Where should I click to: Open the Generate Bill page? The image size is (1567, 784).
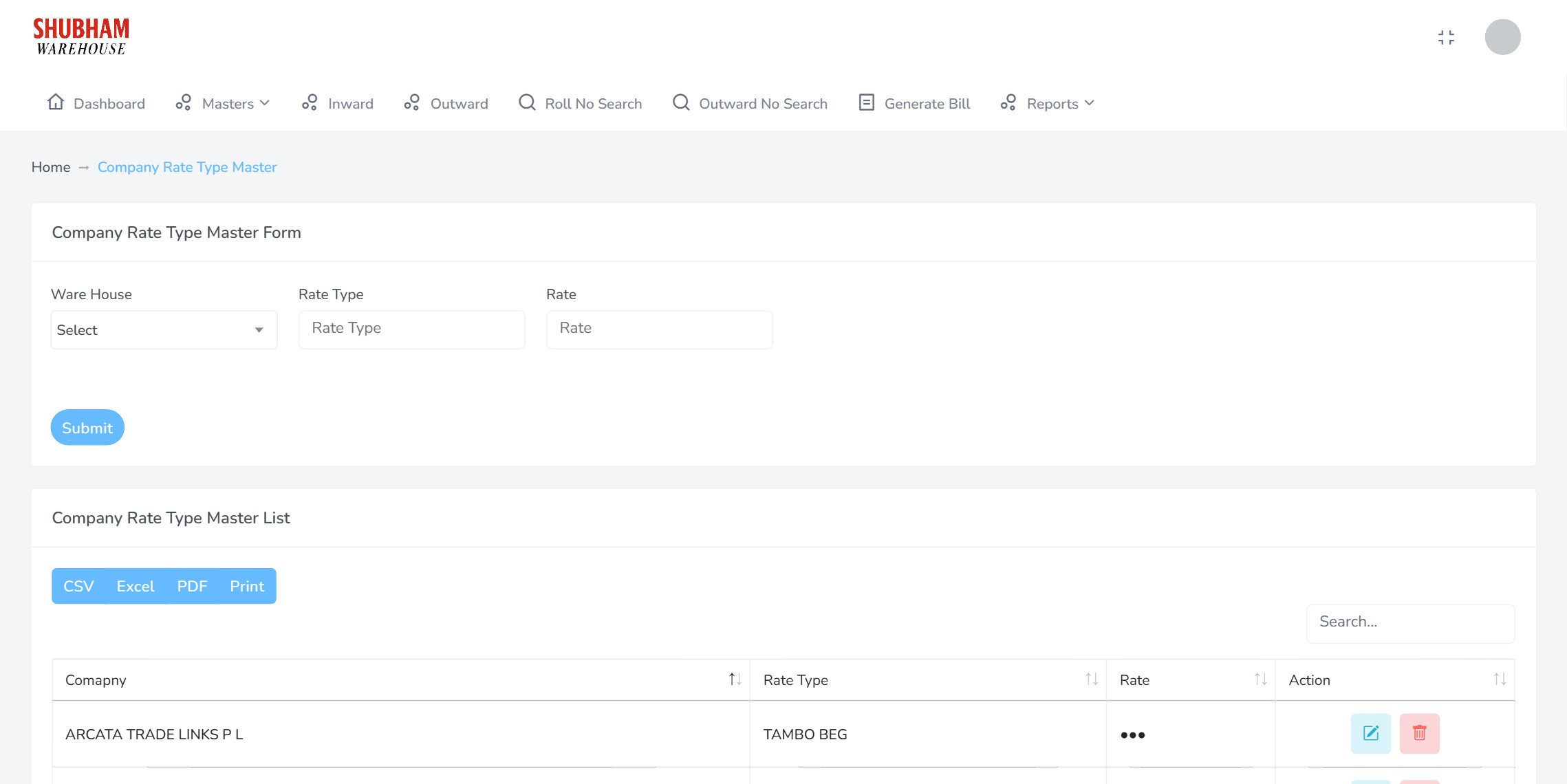tap(915, 103)
